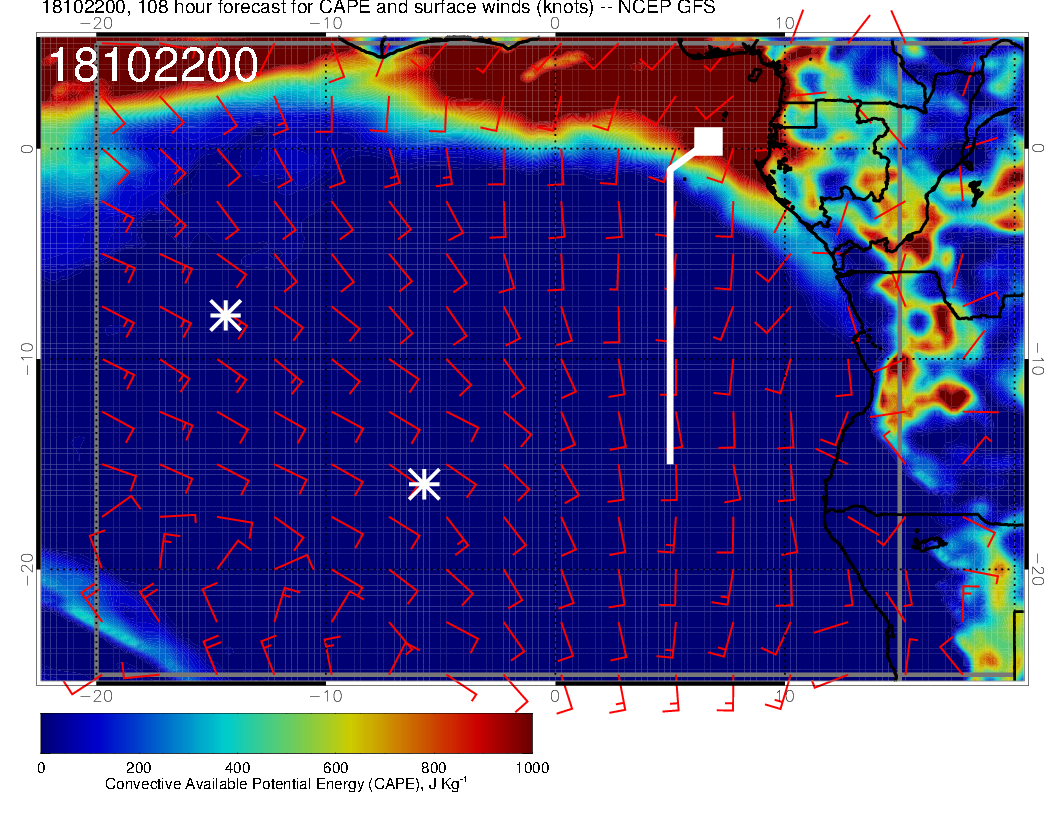Click the color bar tick label 600
This screenshot has width=1056, height=816.
335,768
